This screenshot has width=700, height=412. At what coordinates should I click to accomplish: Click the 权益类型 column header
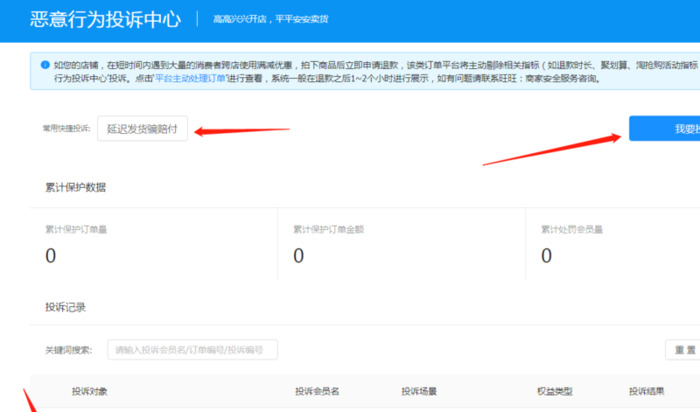pos(555,391)
